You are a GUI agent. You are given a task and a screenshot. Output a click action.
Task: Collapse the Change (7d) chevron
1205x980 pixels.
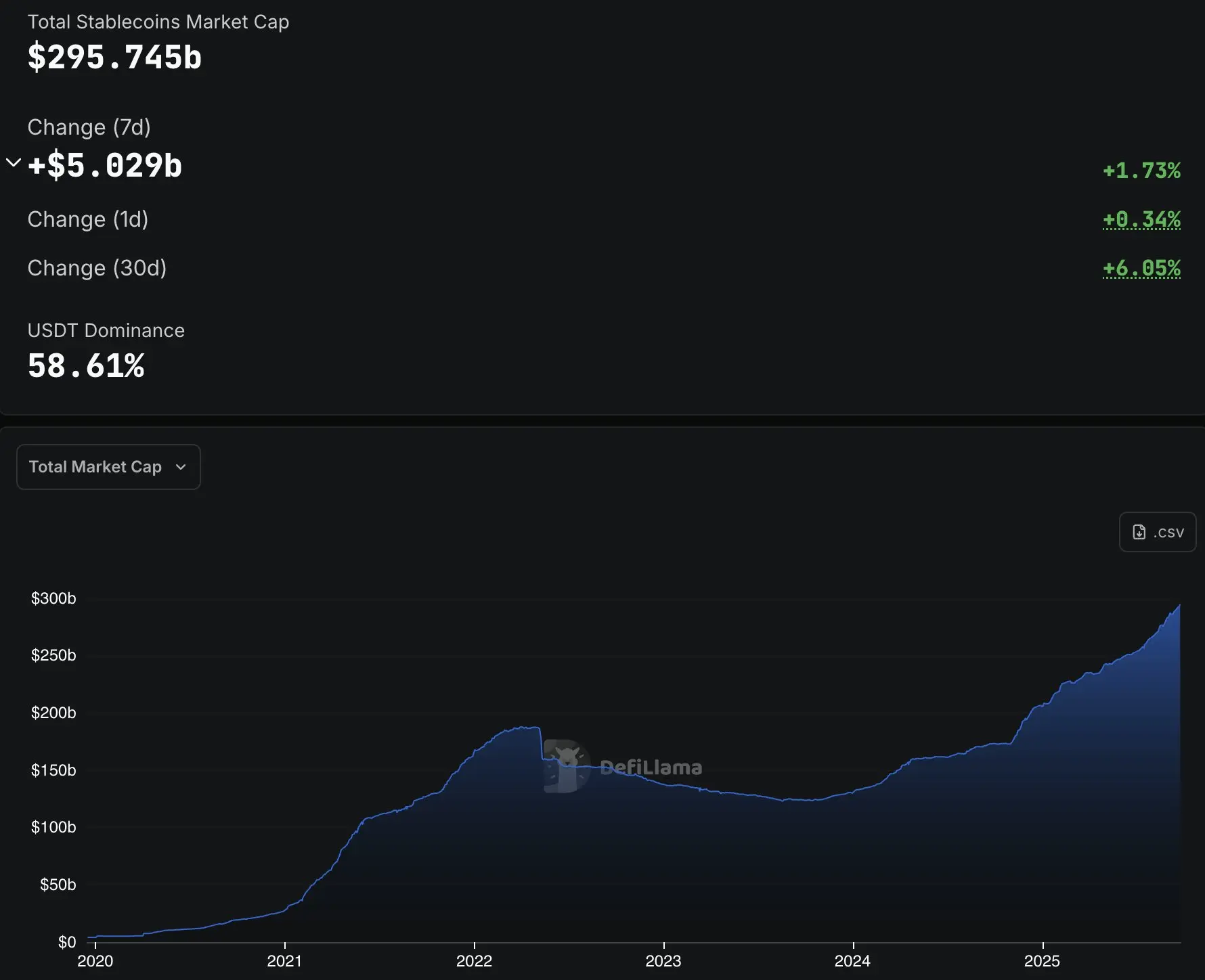[x=14, y=162]
